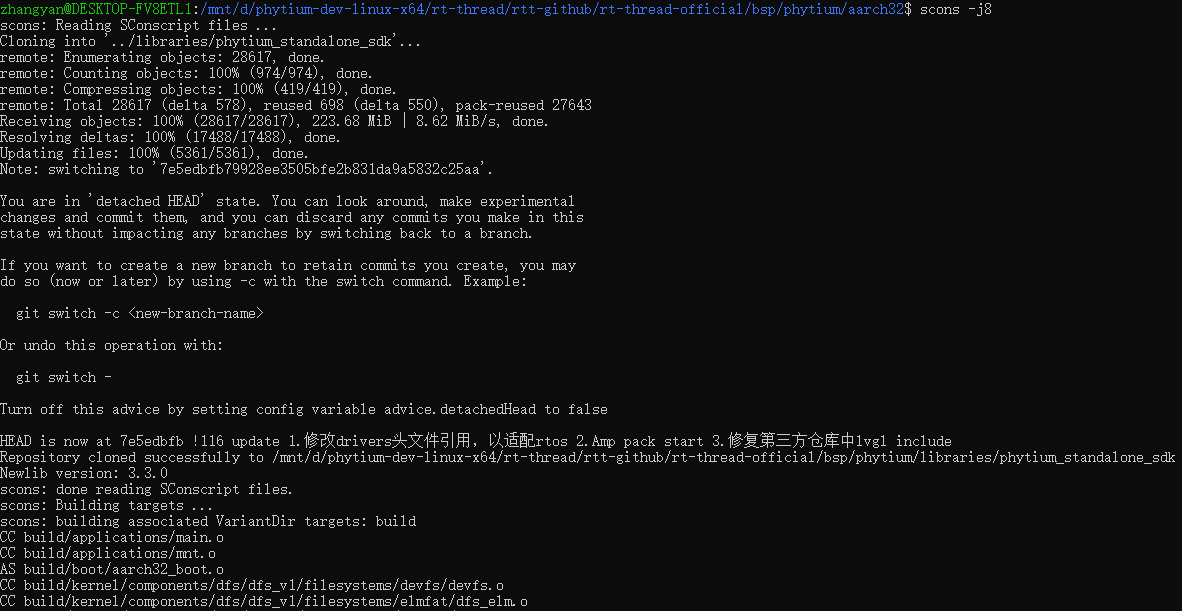Click the "Updating files: 100% (5361/5361)" line
Viewport: 1182px width, 611px height.
pyautogui.click(x=154, y=153)
